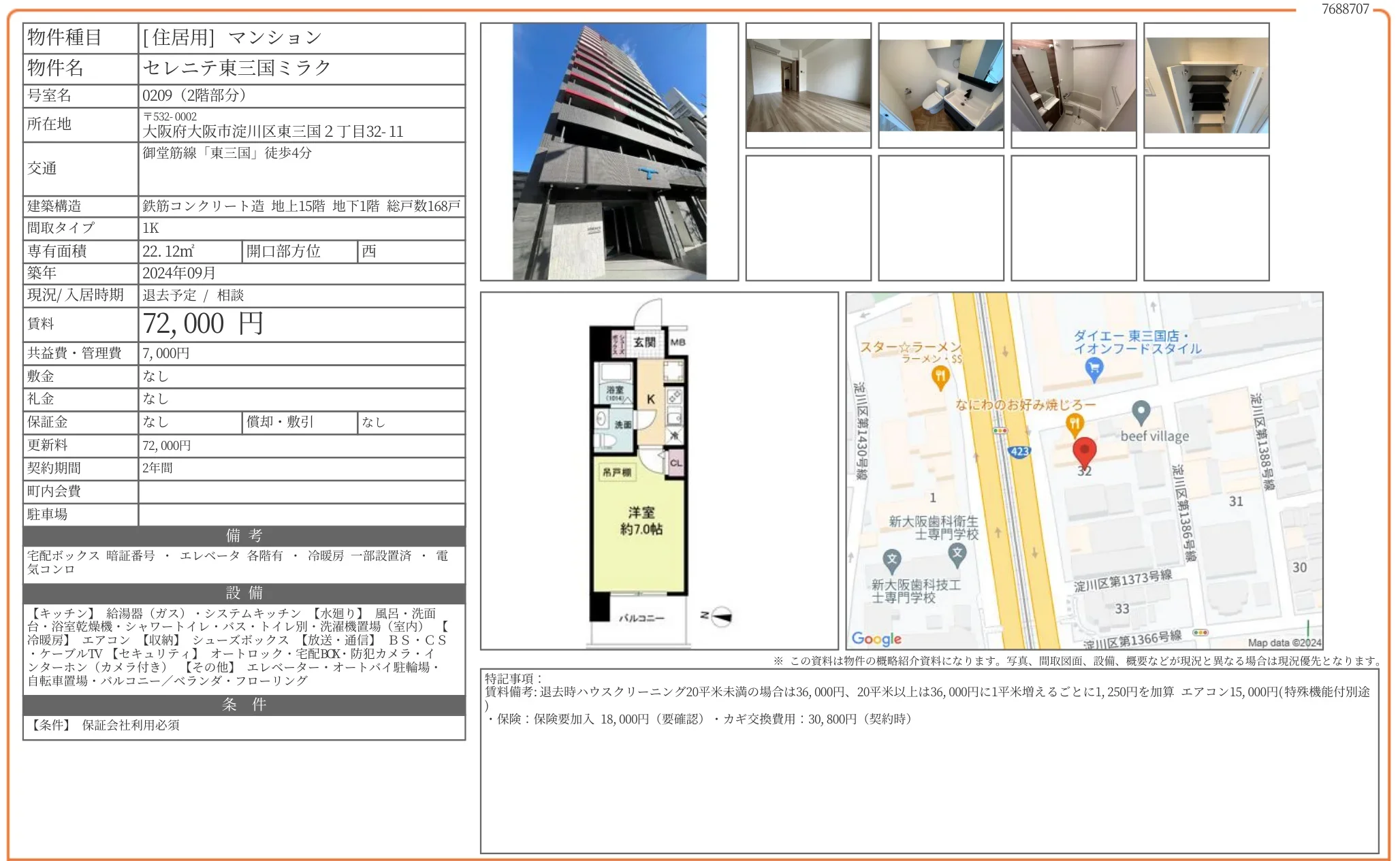Open the bathroom photo thumbnail
The height and width of the screenshot is (861, 1400).
point(1074,85)
